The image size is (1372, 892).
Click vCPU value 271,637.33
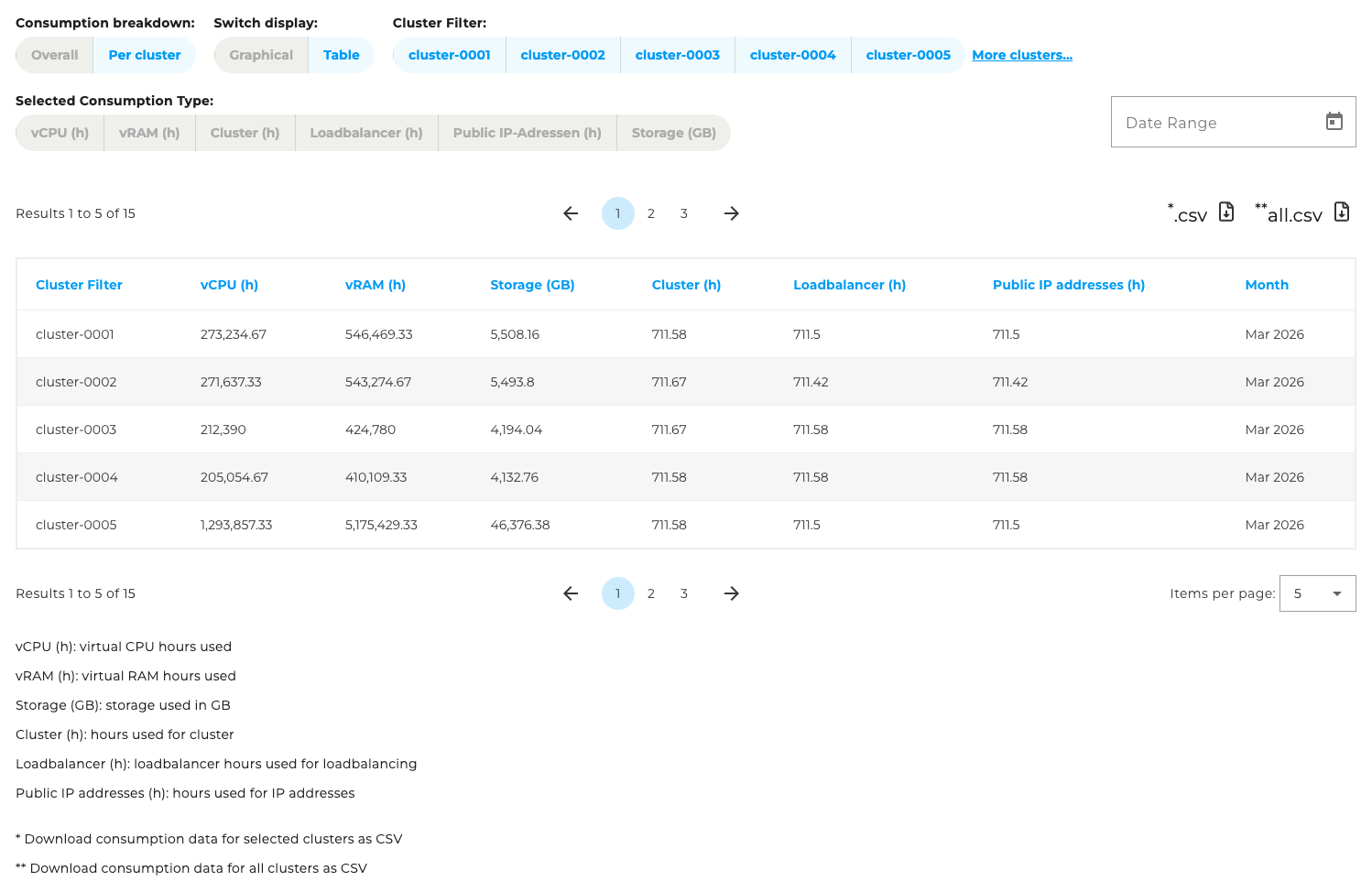click(231, 382)
